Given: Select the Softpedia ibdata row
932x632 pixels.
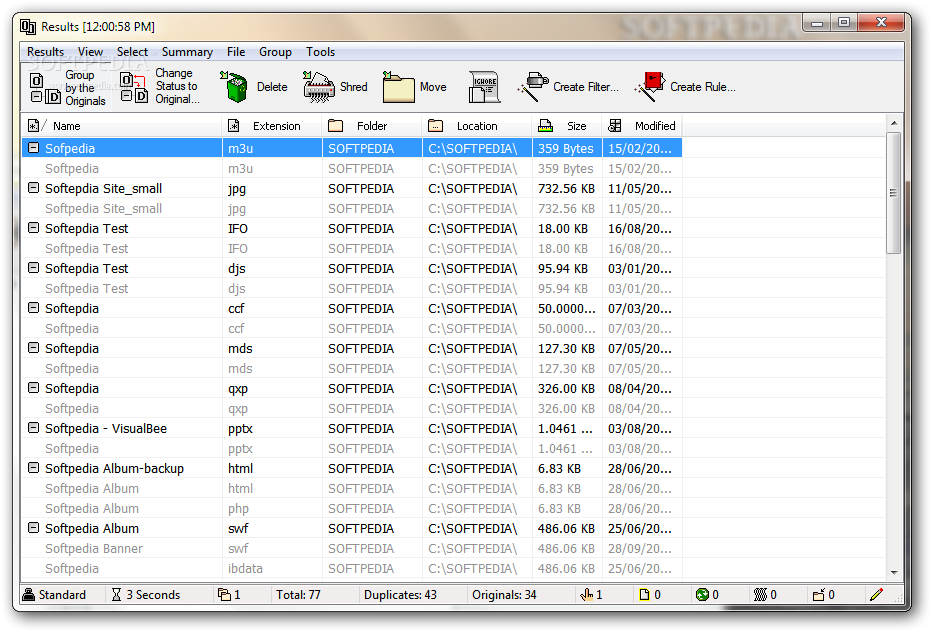Looking at the screenshot, I should pos(352,568).
